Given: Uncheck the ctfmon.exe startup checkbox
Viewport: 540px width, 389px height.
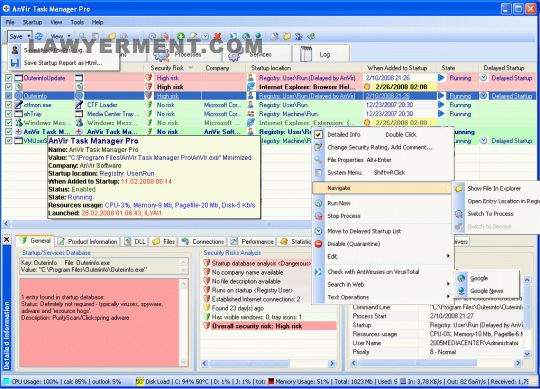Looking at the screenshot, I should (9, 105).
